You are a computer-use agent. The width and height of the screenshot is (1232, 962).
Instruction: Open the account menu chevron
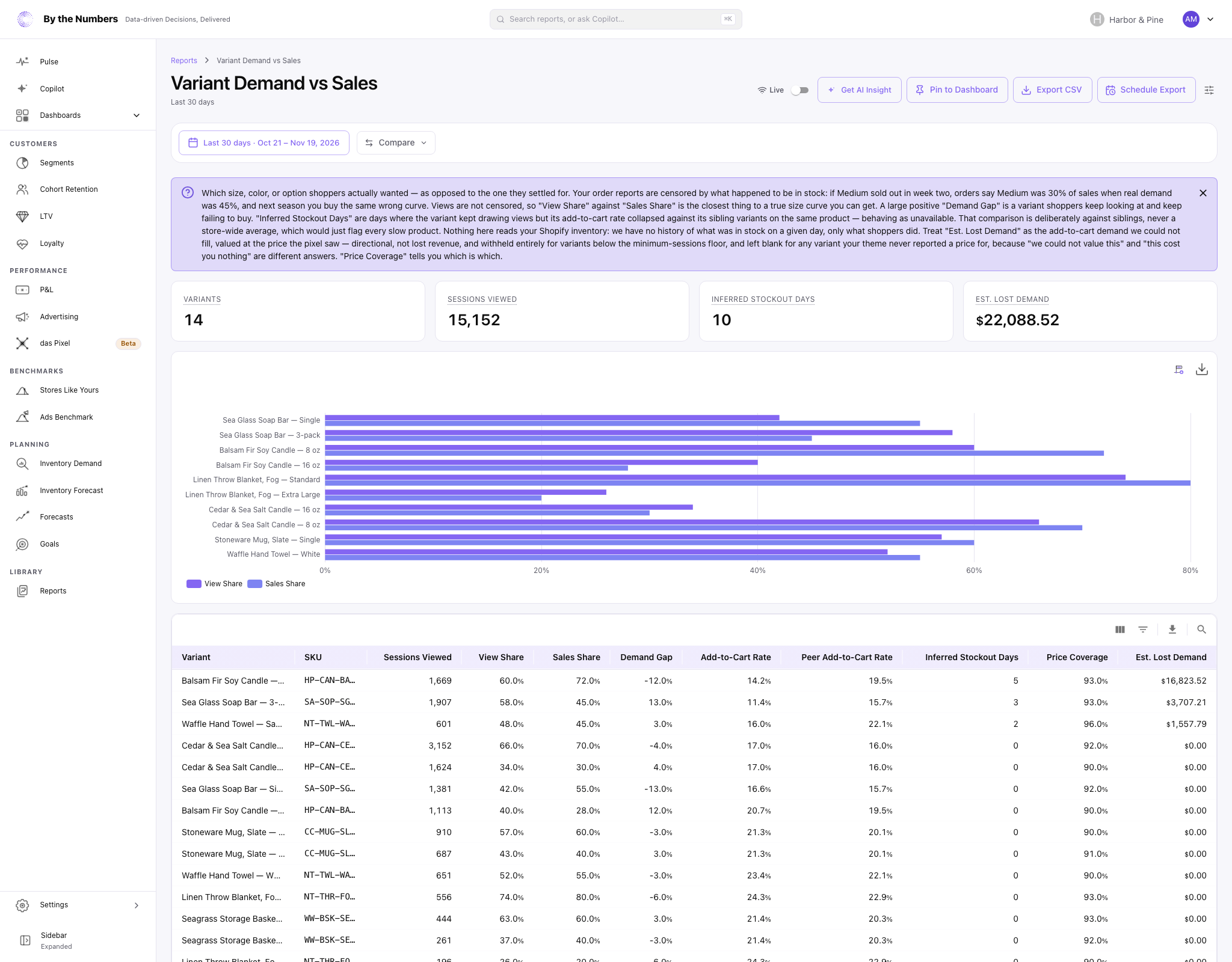(1210, 19)
